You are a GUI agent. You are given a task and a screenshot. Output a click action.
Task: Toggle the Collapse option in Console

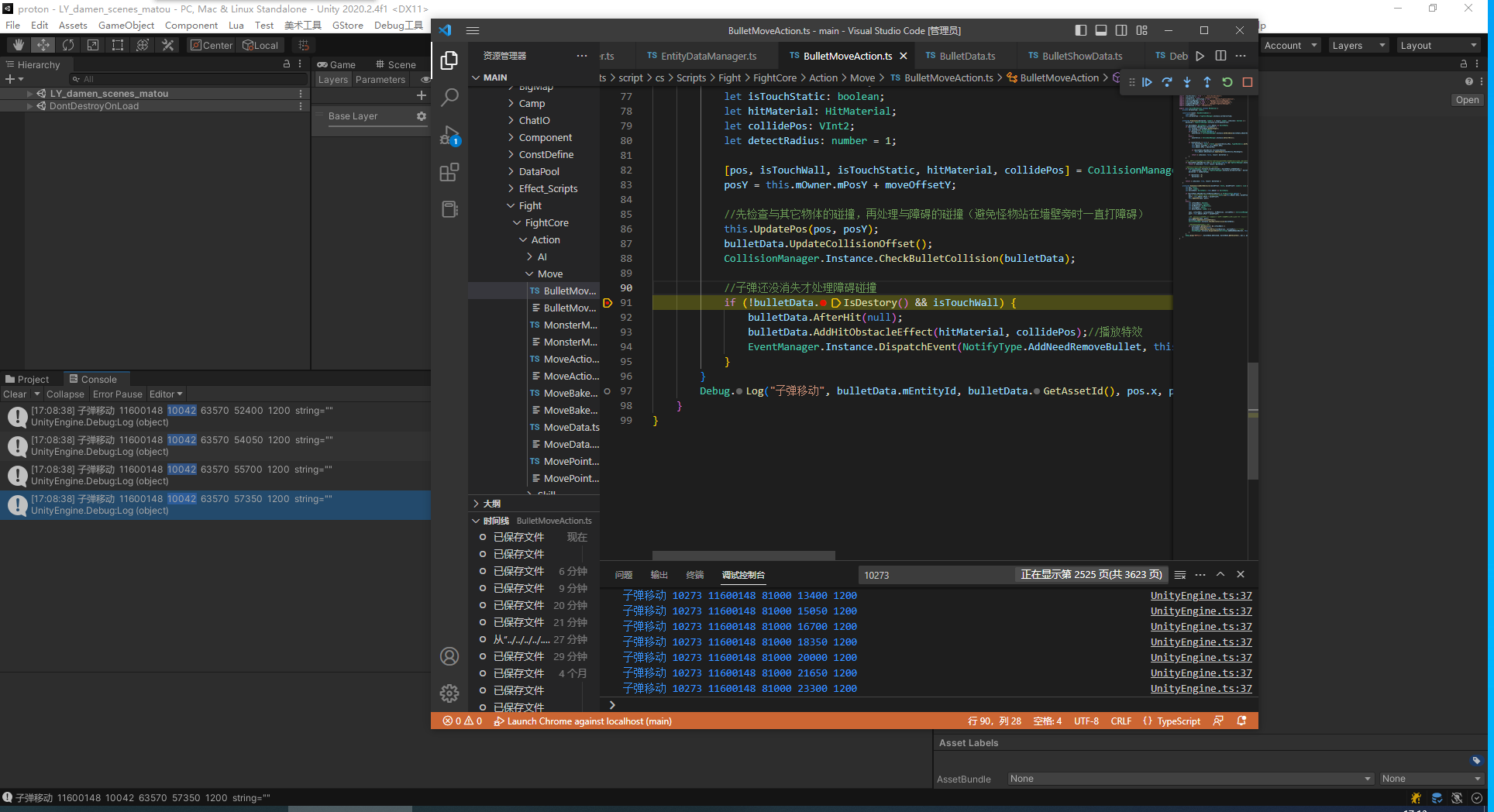click(x=65, y=394)
